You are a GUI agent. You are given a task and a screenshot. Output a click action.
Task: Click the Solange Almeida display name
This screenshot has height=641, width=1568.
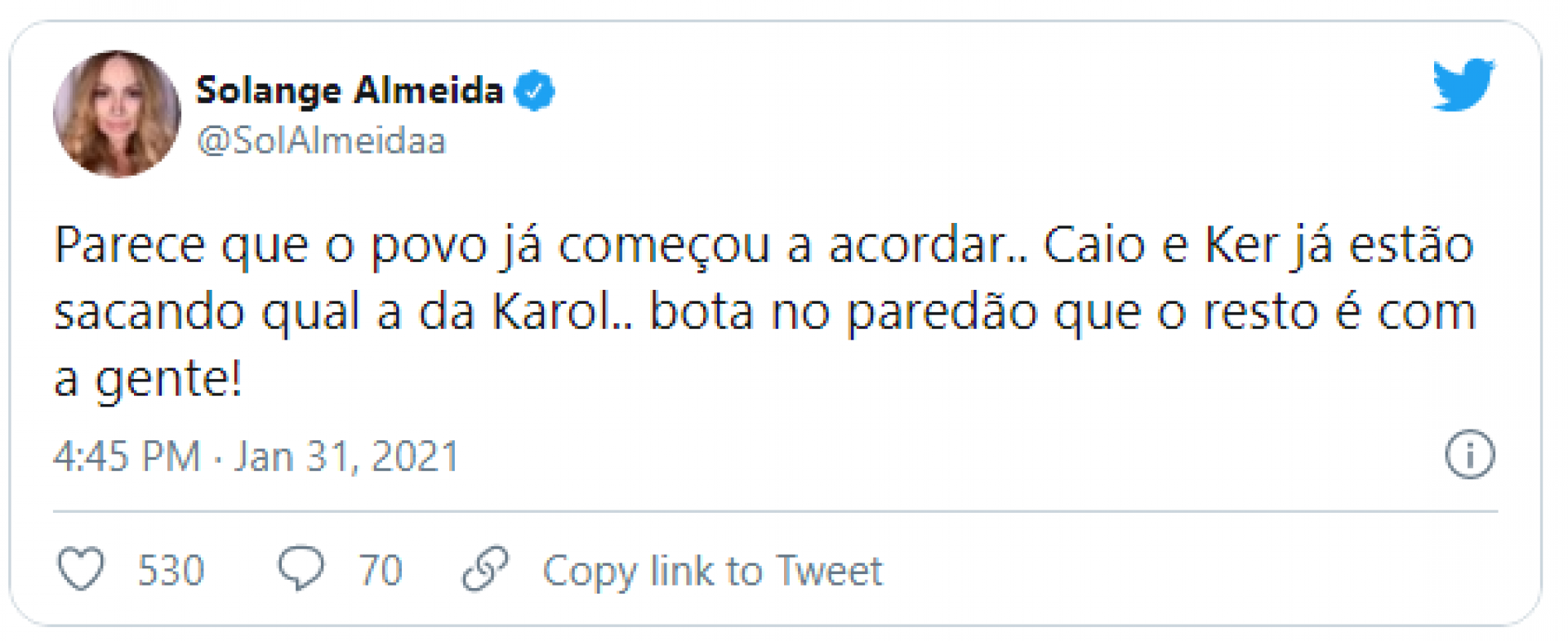tap(349, 90)
